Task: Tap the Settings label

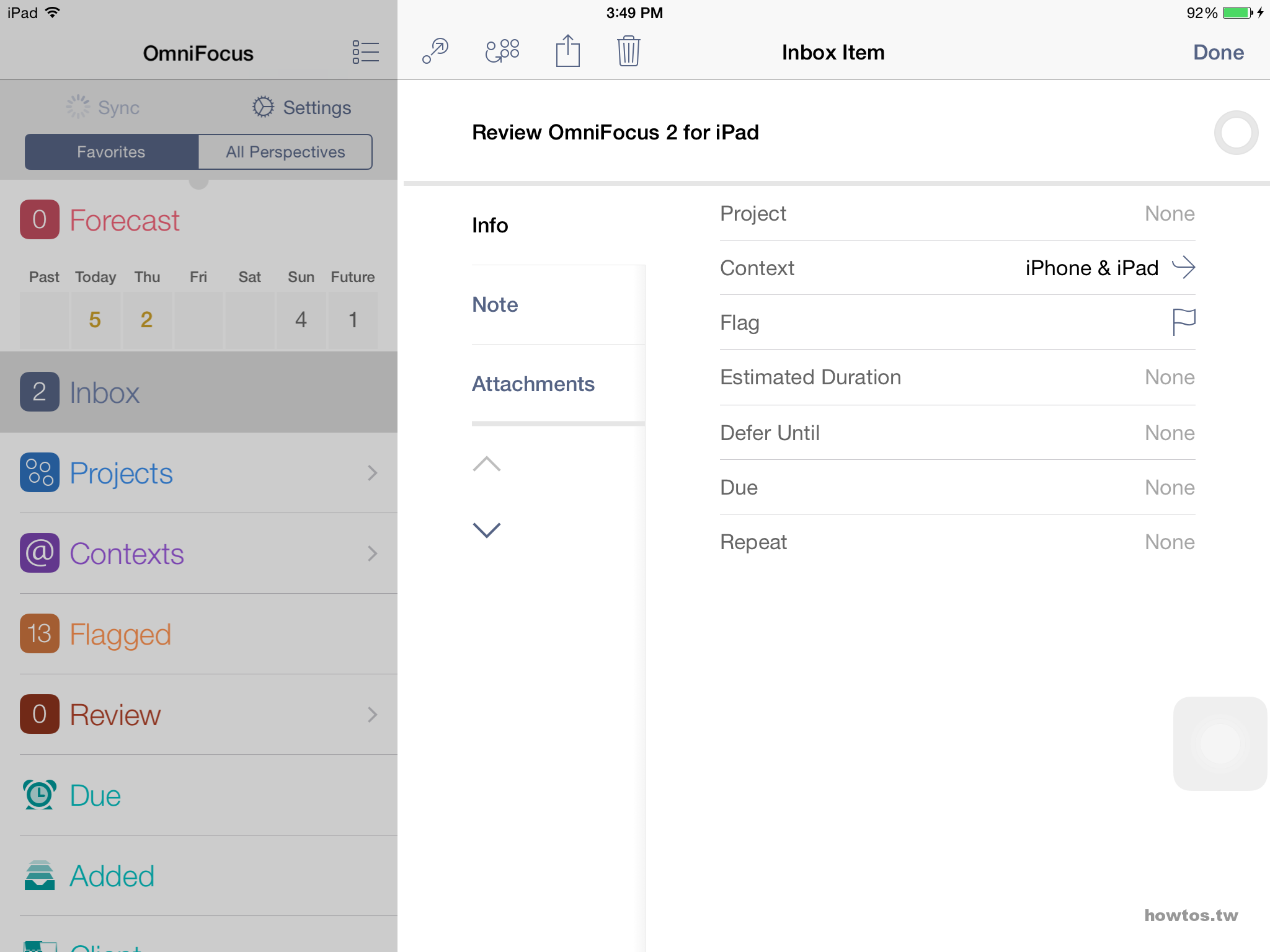Action: [317, 108]
